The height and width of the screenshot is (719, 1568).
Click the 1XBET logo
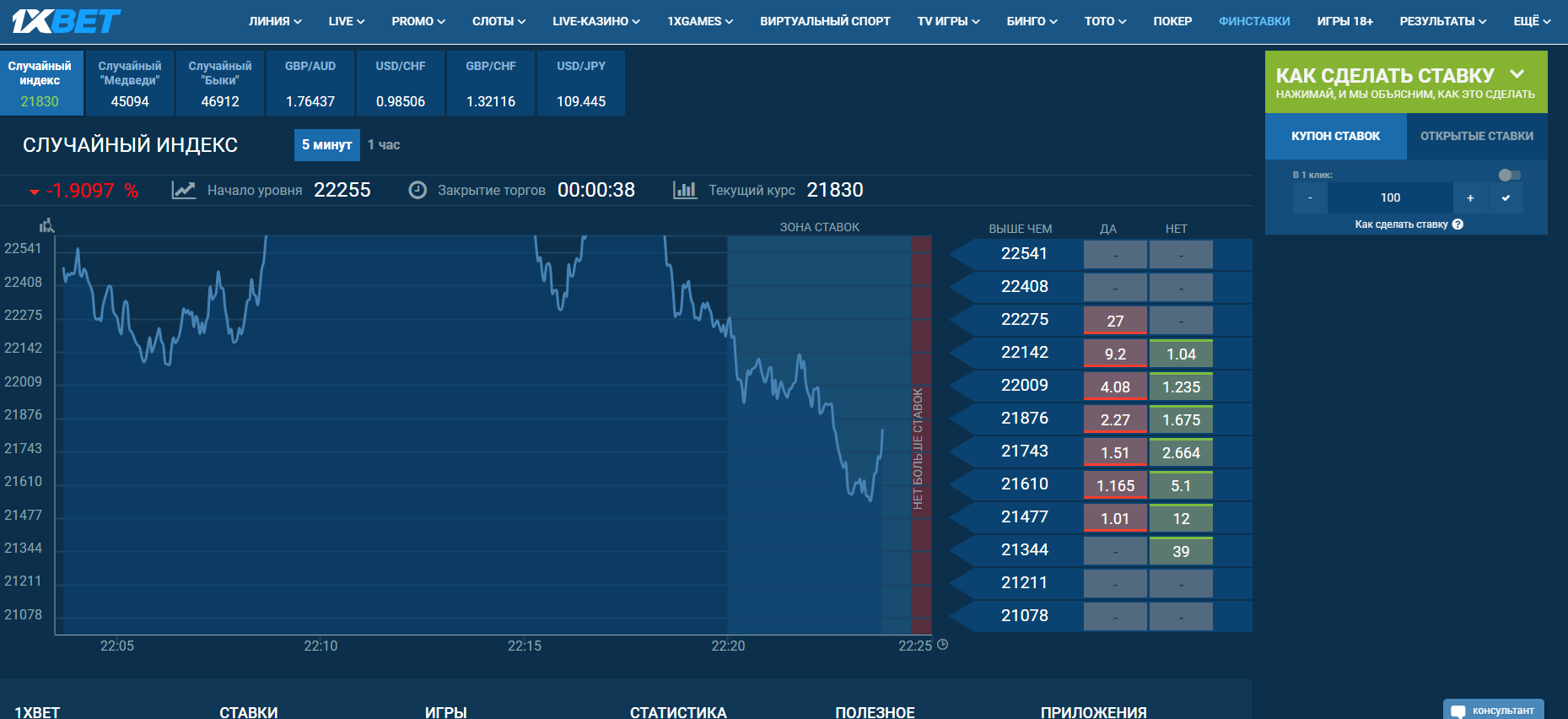tap(66, 21)
